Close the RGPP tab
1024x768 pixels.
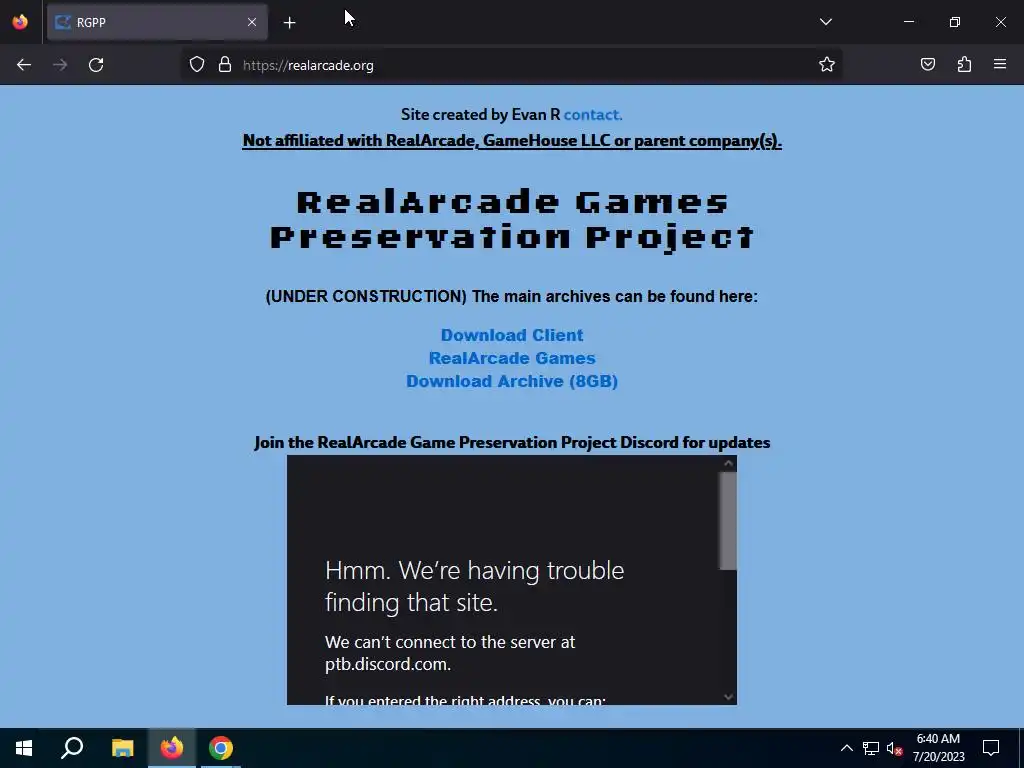click(251, 22)
